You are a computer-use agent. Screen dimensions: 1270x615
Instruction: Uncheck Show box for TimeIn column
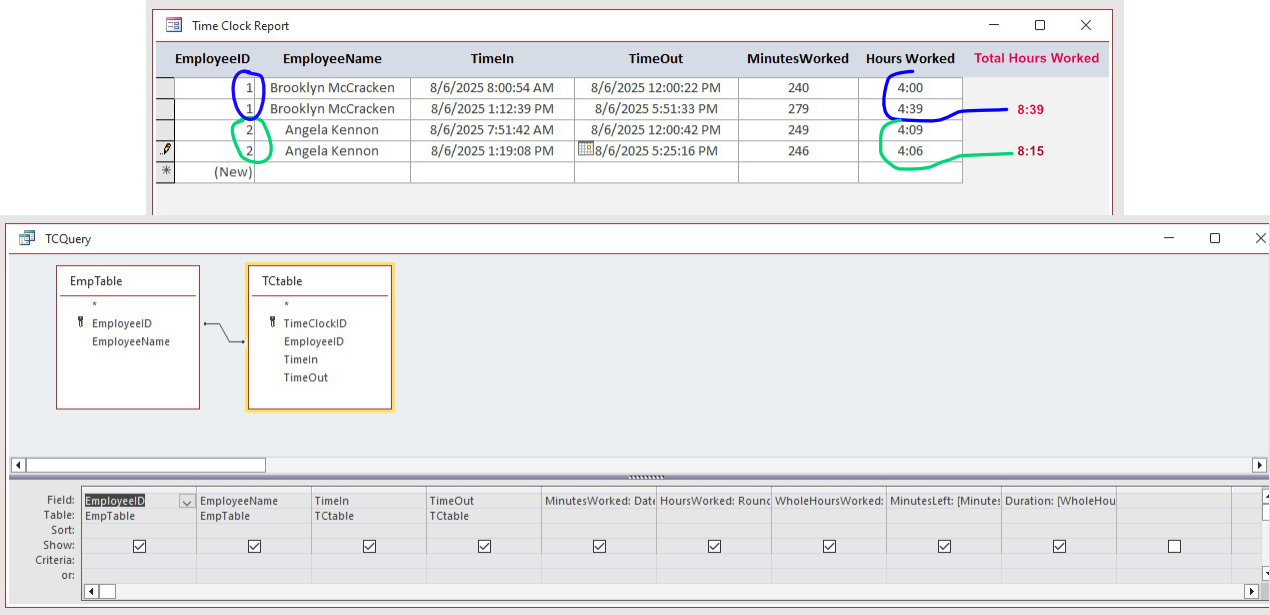pyautogui.click(x=369, y=546)
